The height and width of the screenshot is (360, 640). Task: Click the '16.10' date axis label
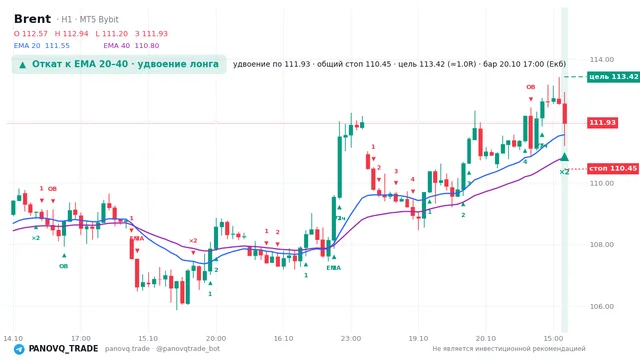(x=283, y=339)
